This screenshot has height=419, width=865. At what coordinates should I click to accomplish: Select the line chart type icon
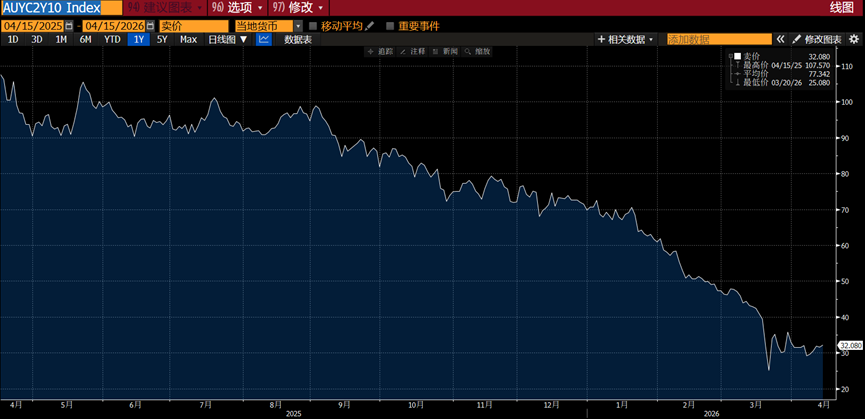pyautogui.click(x=264, y=40)
